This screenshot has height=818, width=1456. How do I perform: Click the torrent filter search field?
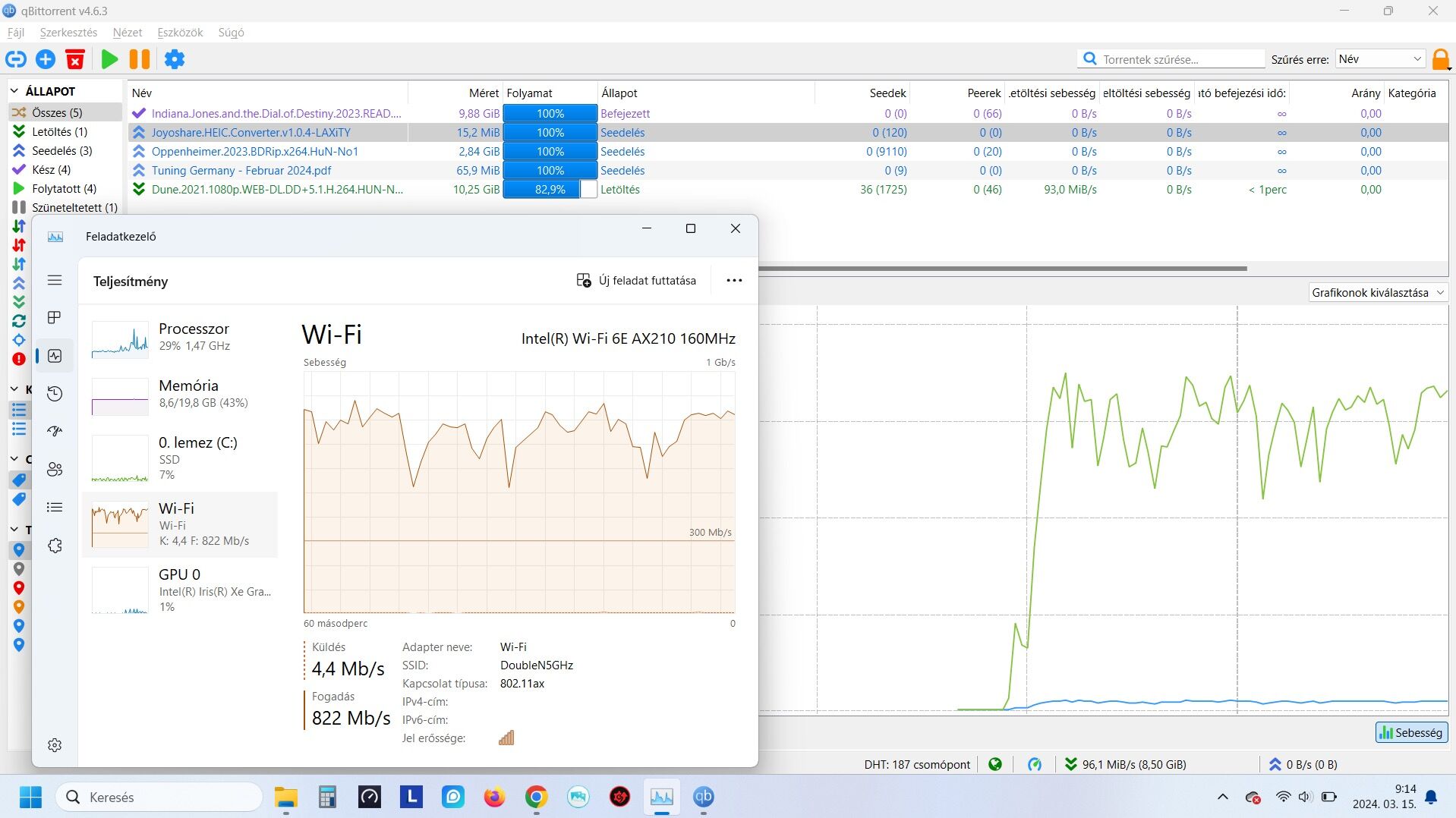[1171, 59]
